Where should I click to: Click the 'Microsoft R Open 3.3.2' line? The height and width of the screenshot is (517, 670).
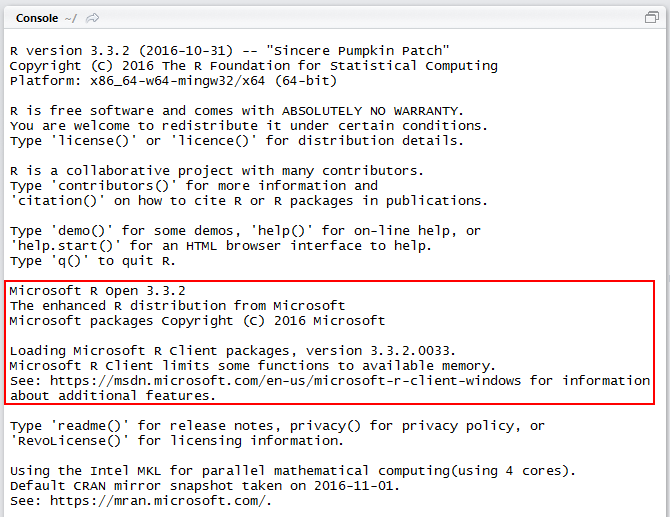click(x=97, y=291)
